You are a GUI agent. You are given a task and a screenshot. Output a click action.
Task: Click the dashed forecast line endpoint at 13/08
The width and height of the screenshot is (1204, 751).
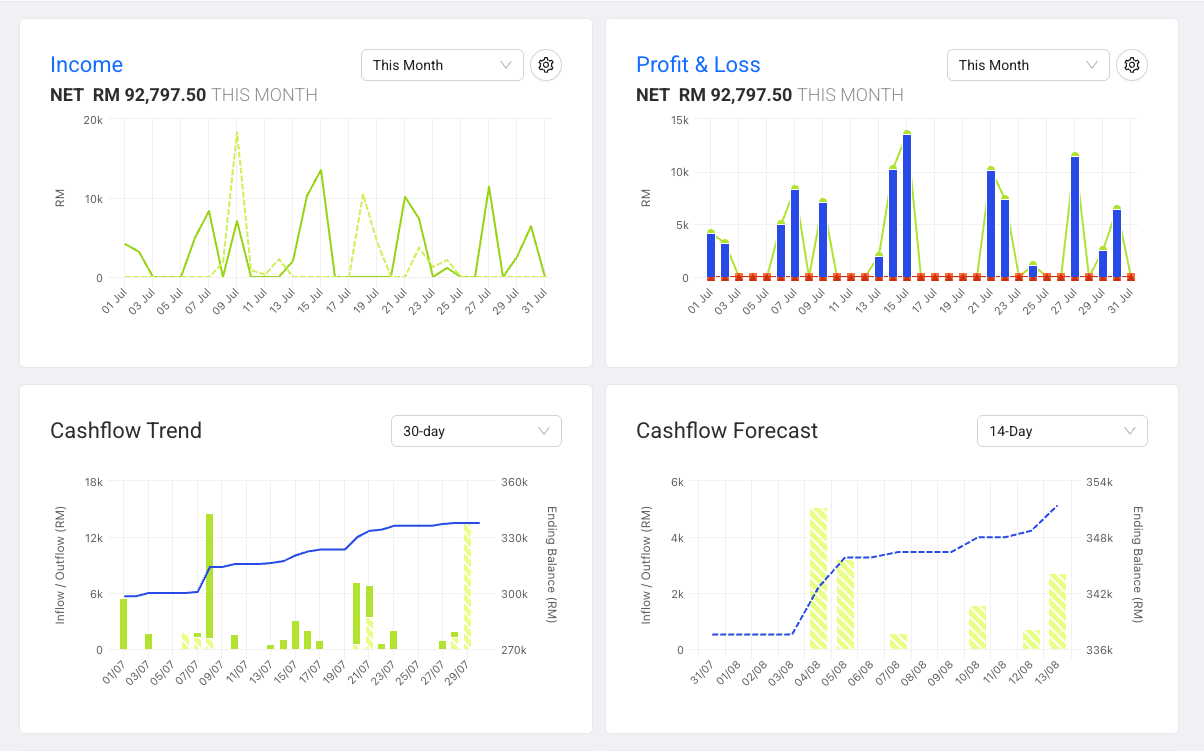[x=1058, y=506]
